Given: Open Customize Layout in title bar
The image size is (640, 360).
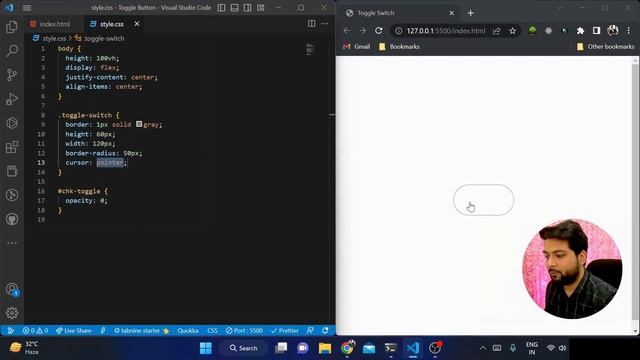Looking at the screenshot, I should [x=261, y=8].
